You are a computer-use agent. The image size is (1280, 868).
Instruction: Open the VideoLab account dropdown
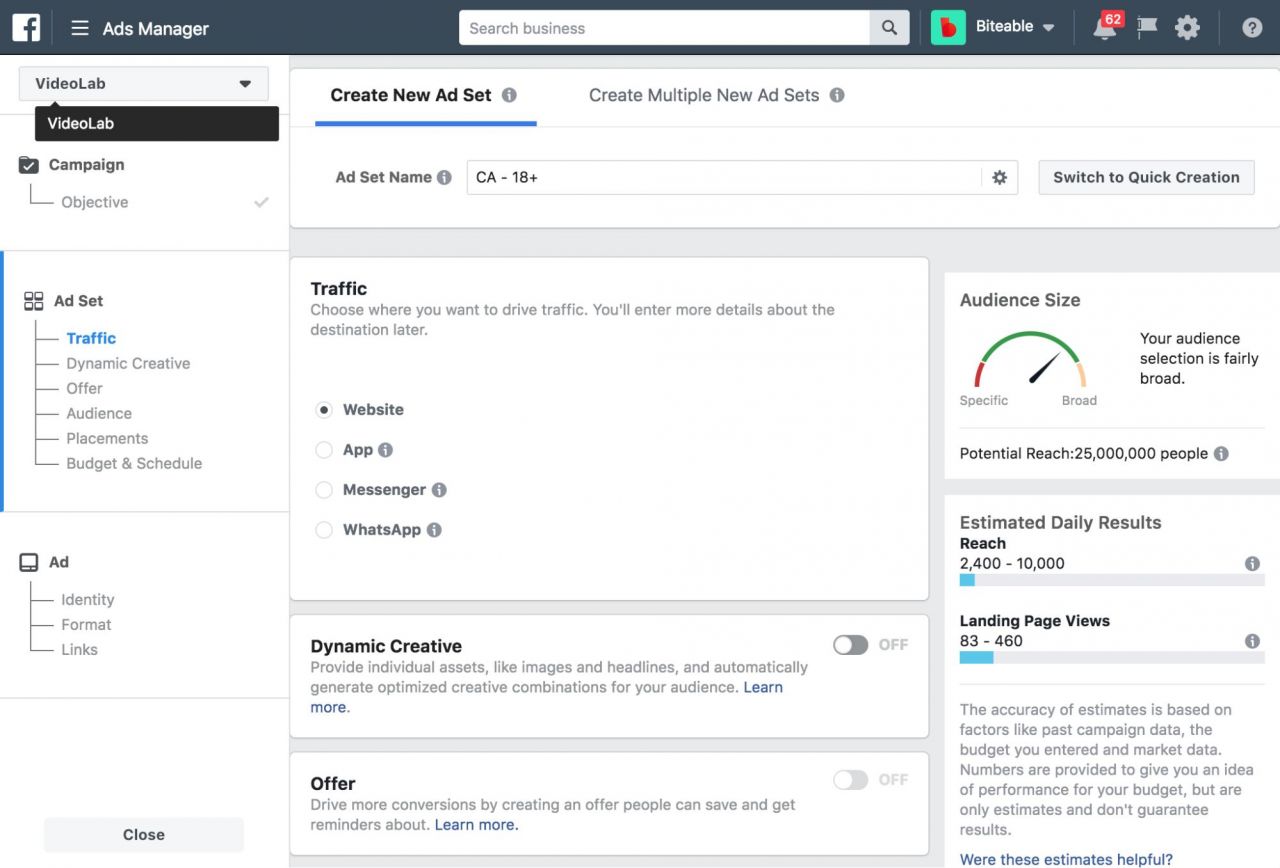point(144,84)
